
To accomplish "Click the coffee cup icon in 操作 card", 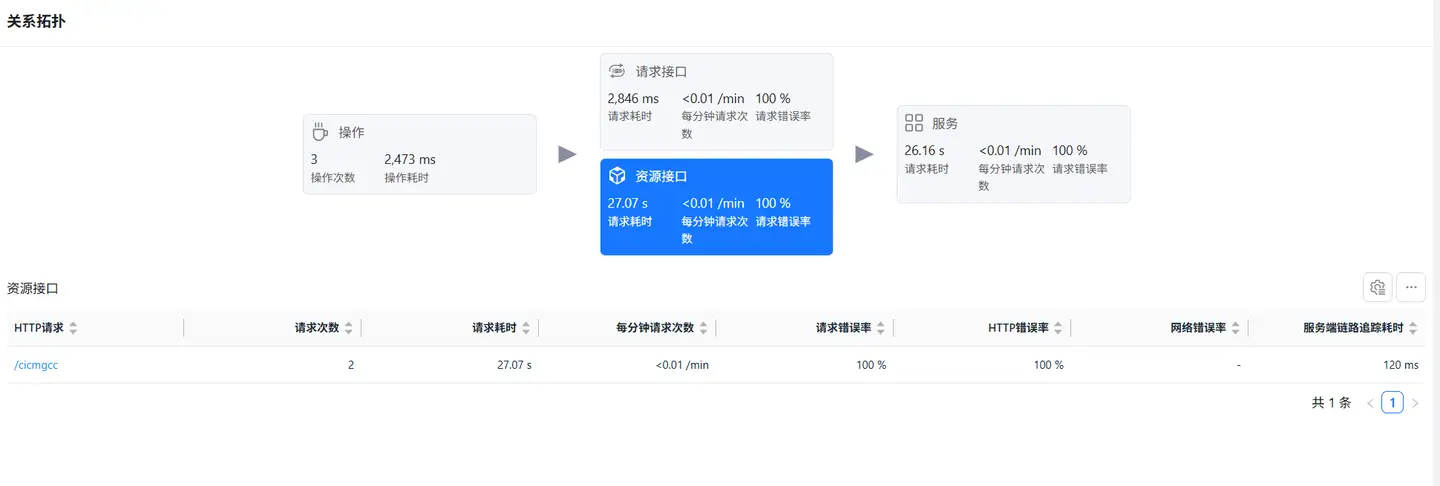I will pos(320,132).
